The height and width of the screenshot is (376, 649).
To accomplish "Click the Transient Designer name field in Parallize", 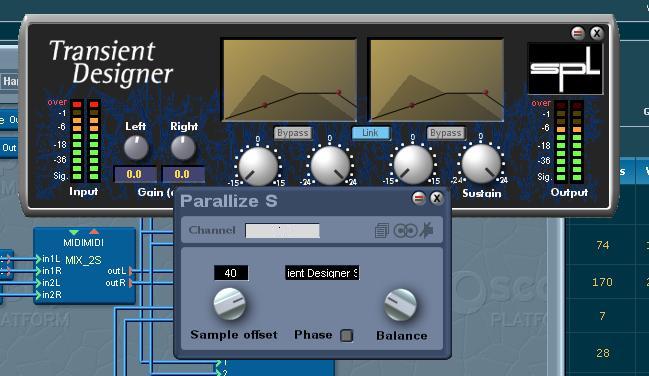I will 322,273.
